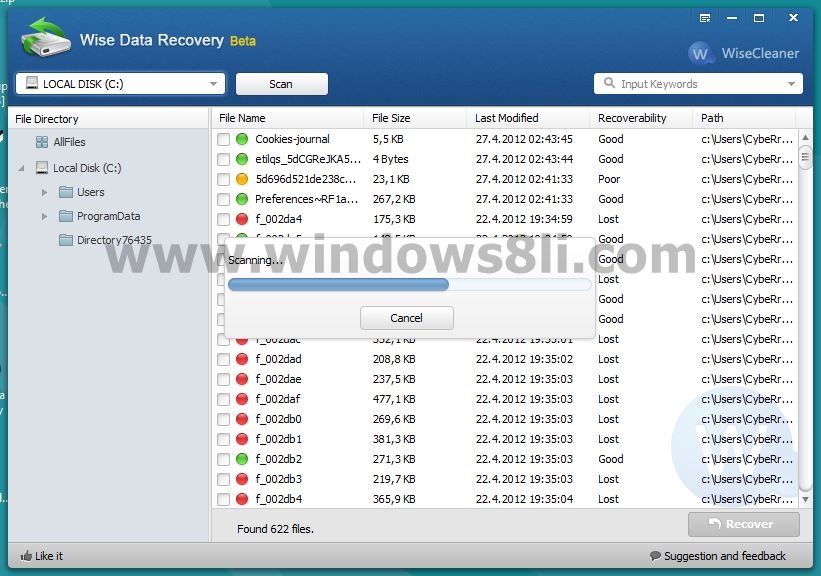Sort by File Size column header
This screenshot has height=576, width=821.
click(415, 118)
